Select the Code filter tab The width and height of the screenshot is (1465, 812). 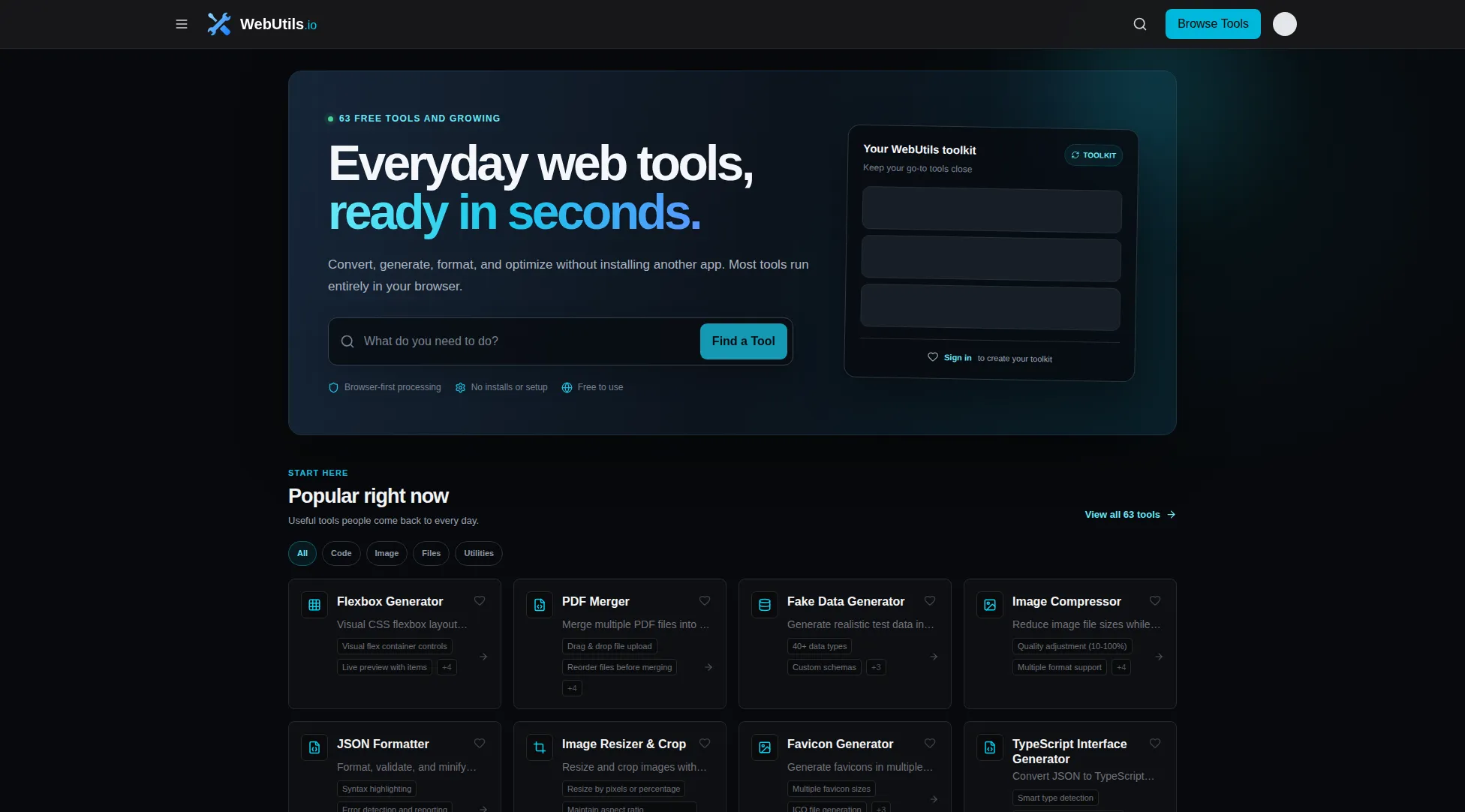(x=341, y=554)
